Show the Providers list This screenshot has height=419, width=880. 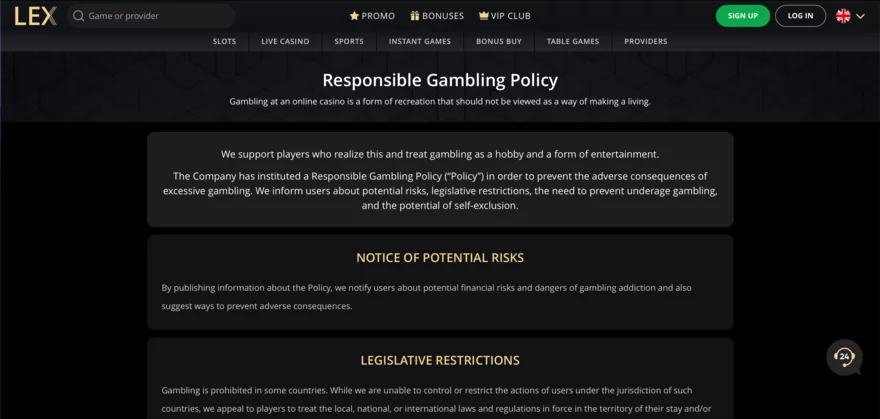pyautogui.click(x=646, y=41)
